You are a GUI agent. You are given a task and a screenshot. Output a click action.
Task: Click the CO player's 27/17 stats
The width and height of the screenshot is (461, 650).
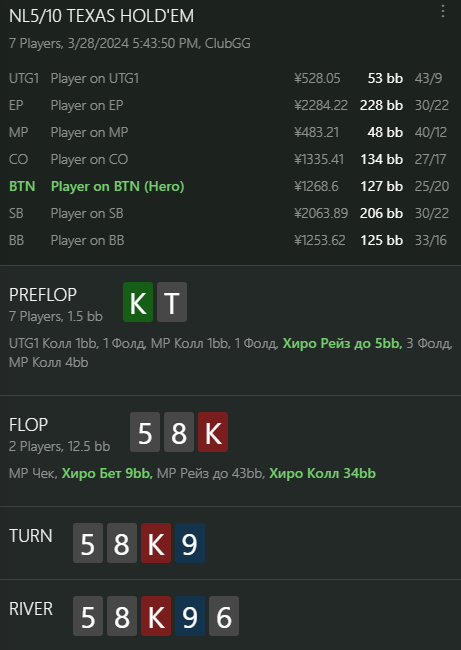point(431,159)
